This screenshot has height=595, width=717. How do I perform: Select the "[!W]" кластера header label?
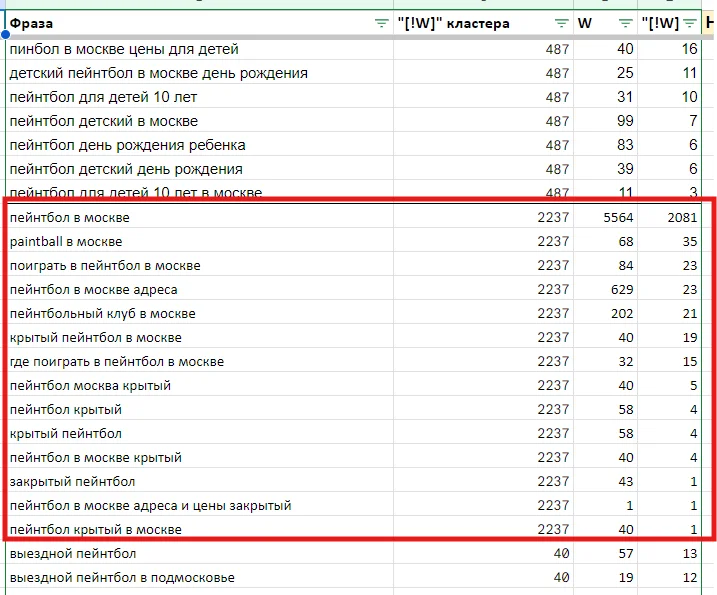click(453, 24)
